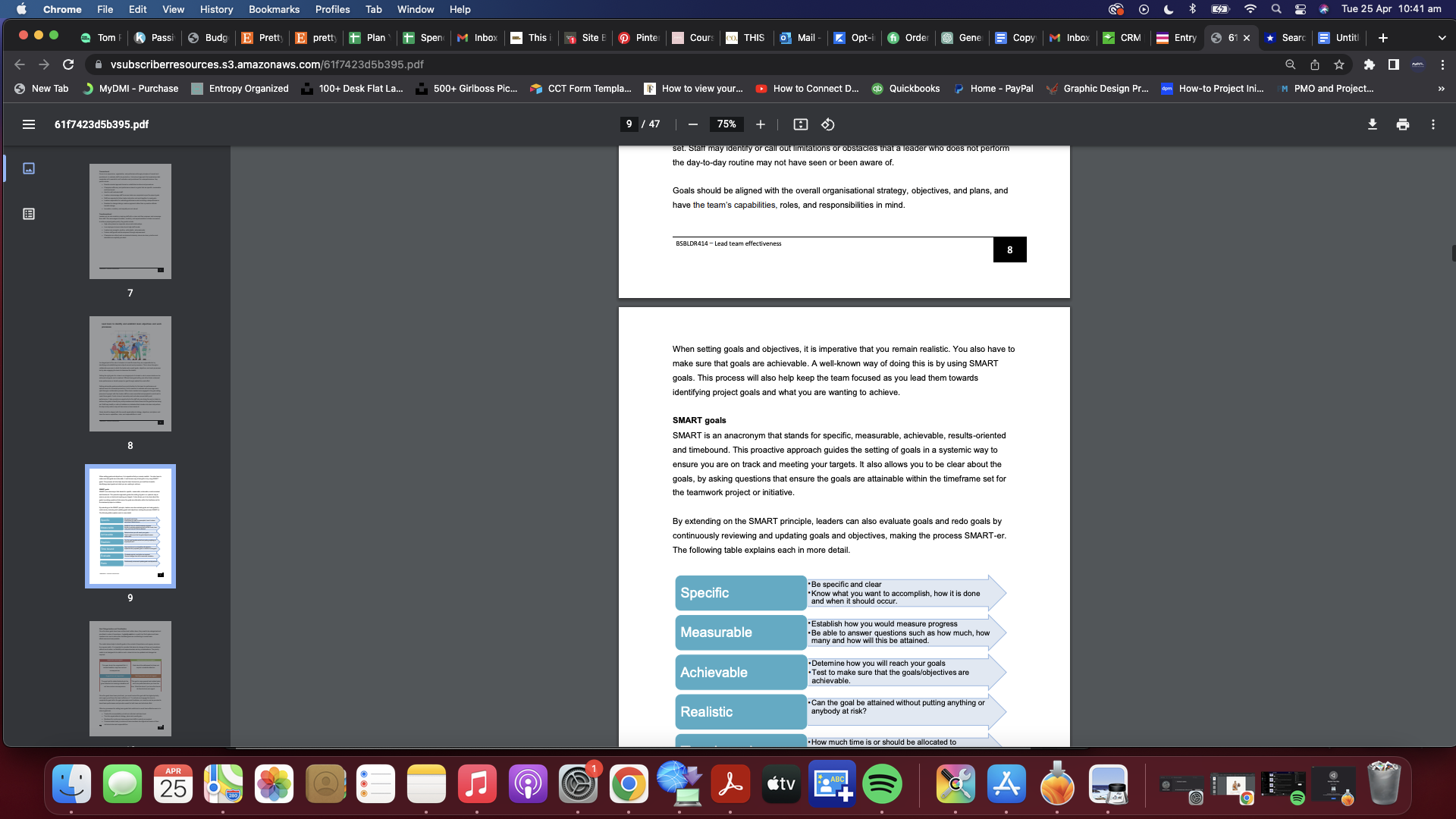
Task: Click the PDF zoom in button
Action: coord(761,124)
